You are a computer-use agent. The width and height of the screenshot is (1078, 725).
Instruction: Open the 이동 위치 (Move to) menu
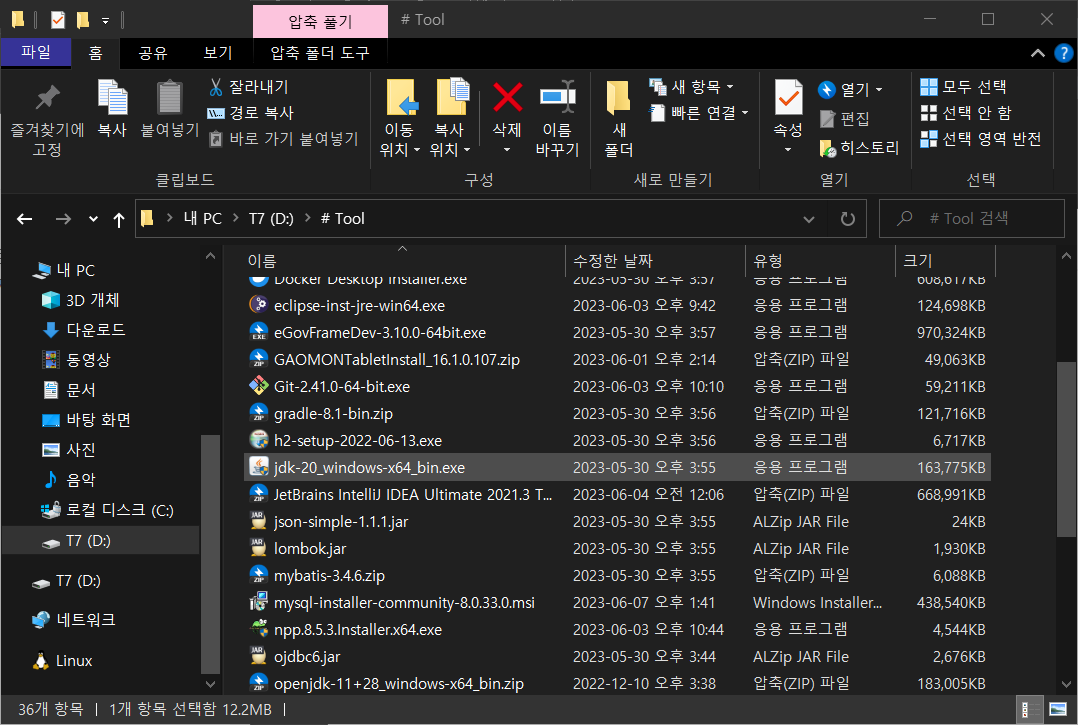pos(400,118)
